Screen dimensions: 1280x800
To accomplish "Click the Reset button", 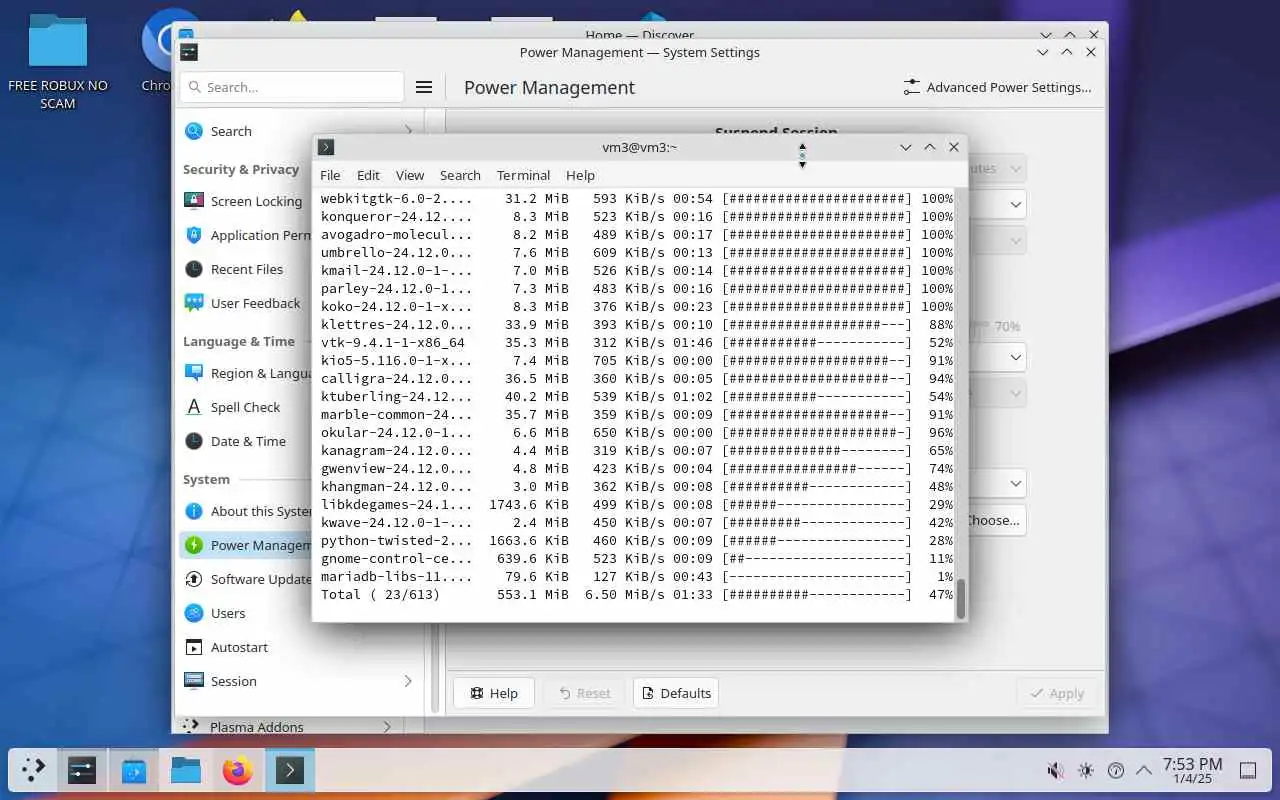I will click(x=584, y=693).
